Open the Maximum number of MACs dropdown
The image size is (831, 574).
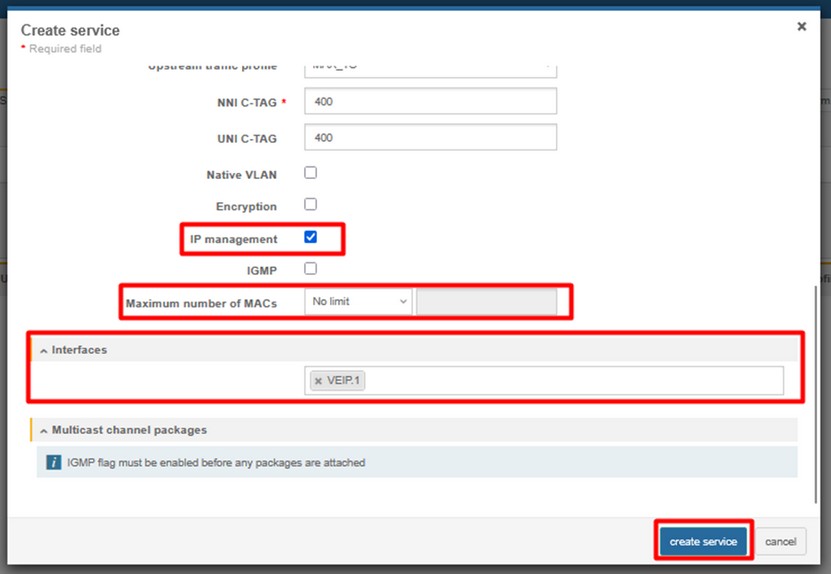(x=358, y=302)
